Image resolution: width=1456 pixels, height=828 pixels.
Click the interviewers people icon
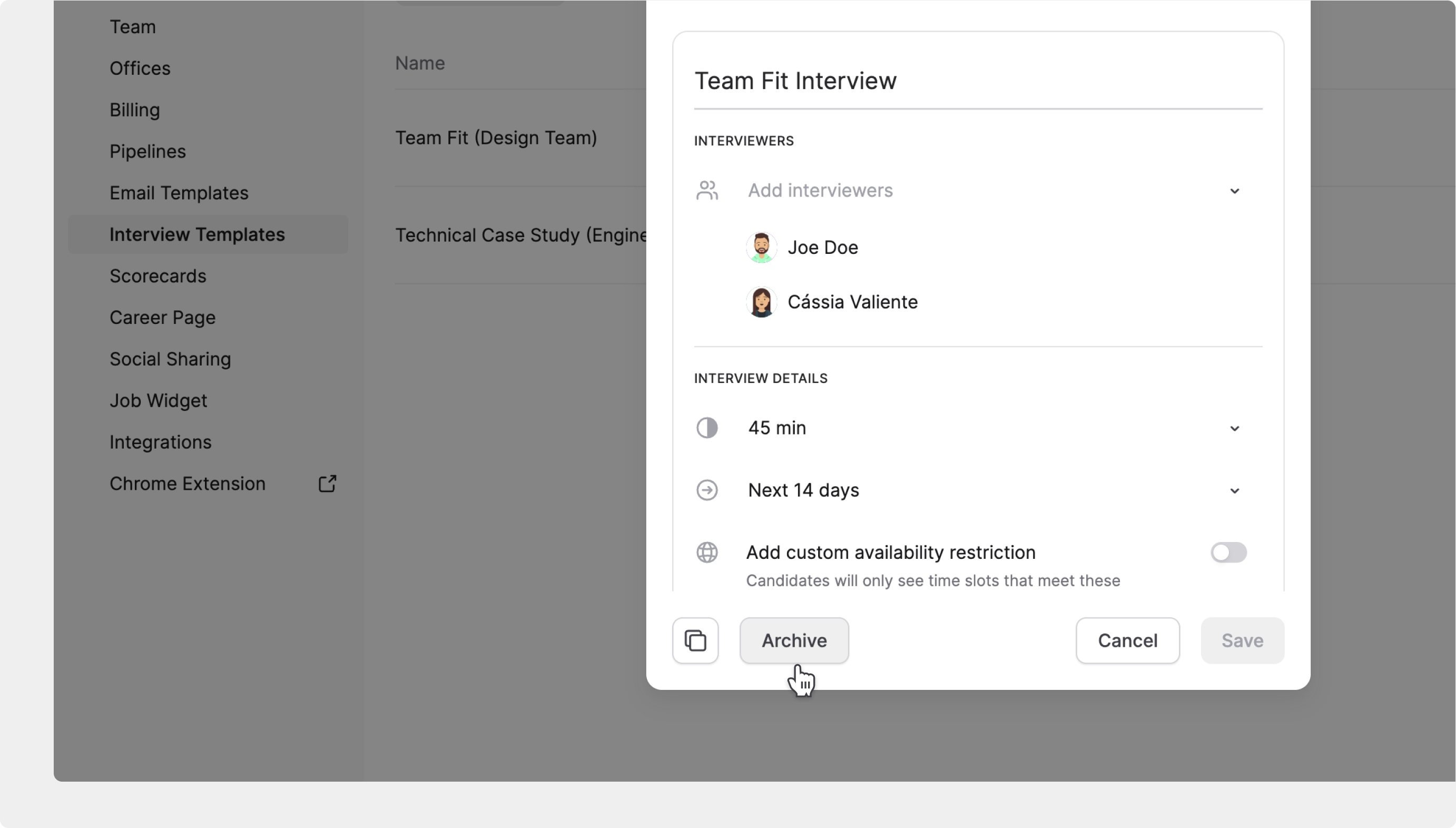point(707,191)
